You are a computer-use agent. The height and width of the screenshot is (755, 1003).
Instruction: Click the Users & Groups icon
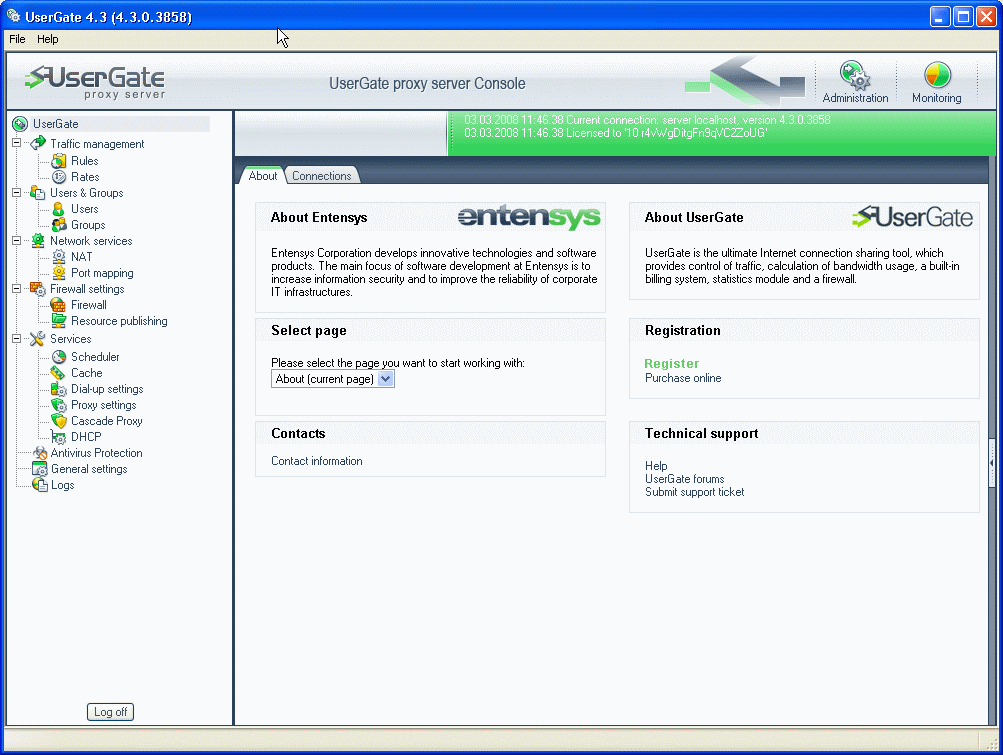[38, 193]
